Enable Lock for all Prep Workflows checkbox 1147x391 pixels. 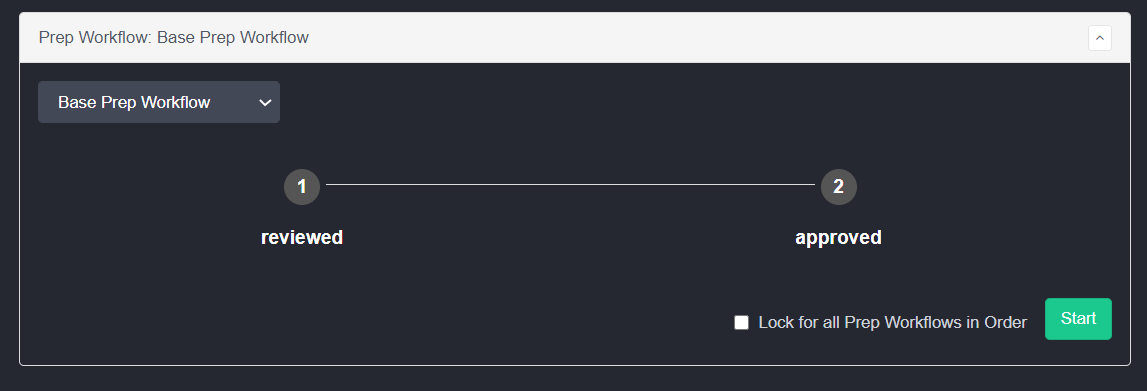742,322
